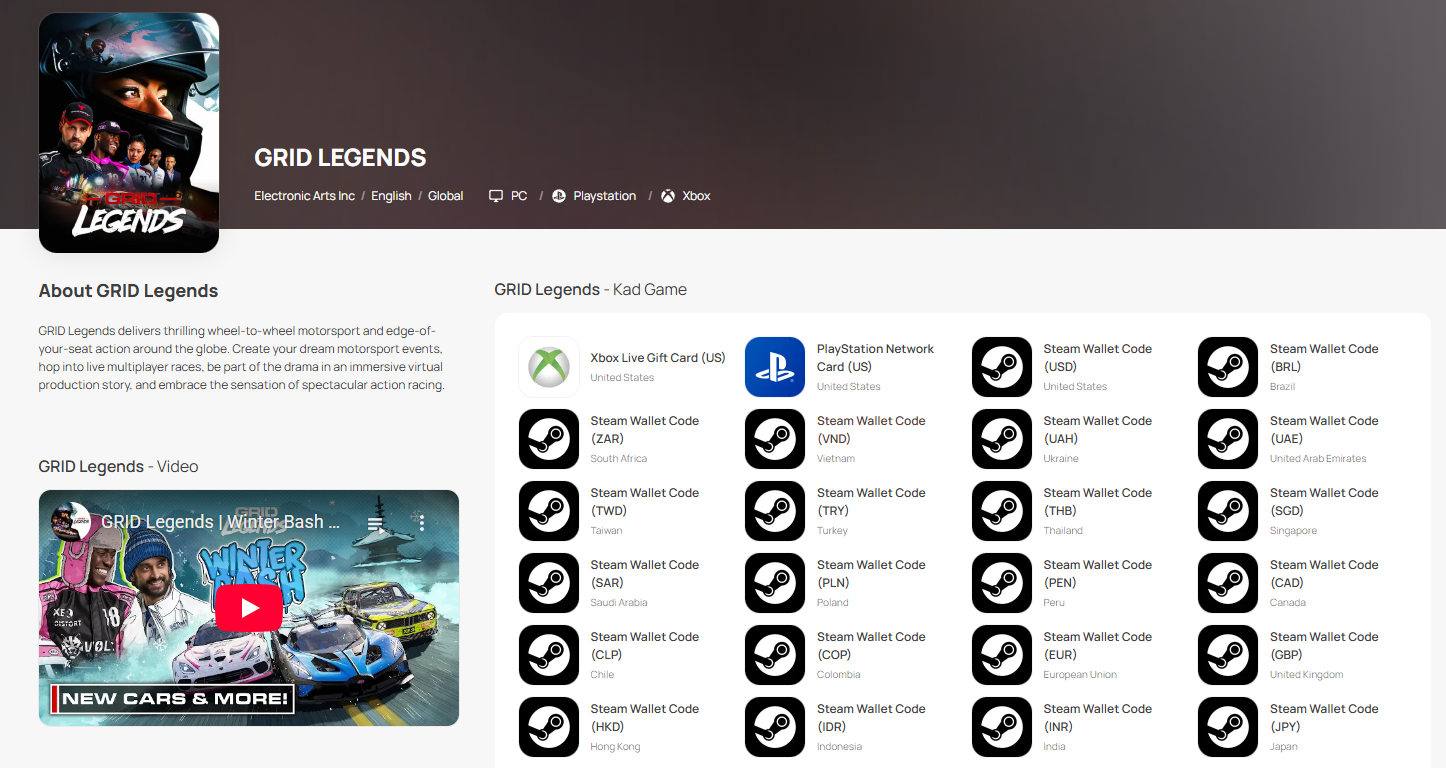Choose the Steam icon for Canada CAD
This screenshot has height=768, width=1446.
pyautogui.click(x=1228, y=583)
